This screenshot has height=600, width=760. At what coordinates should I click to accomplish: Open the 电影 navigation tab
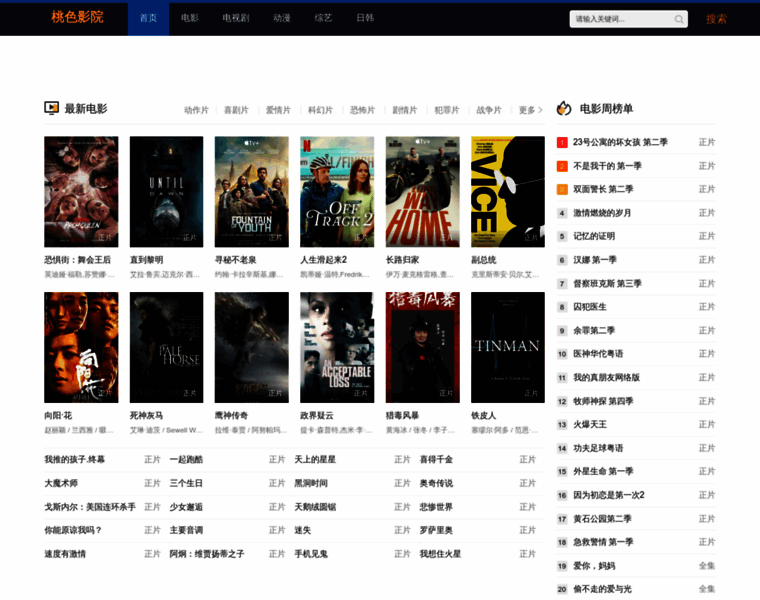(190, 18)
